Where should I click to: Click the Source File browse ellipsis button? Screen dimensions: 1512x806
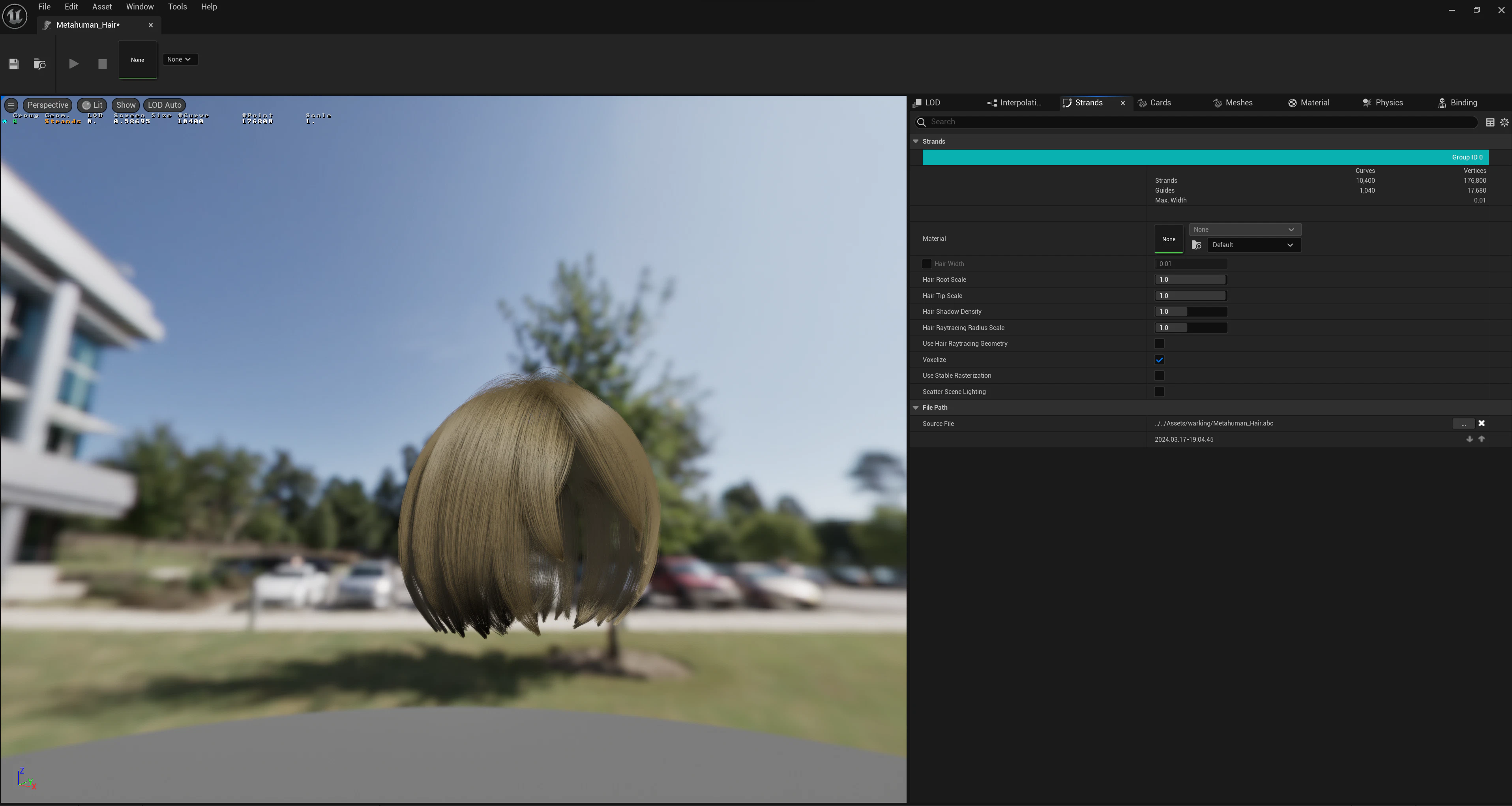(1463, 423)
